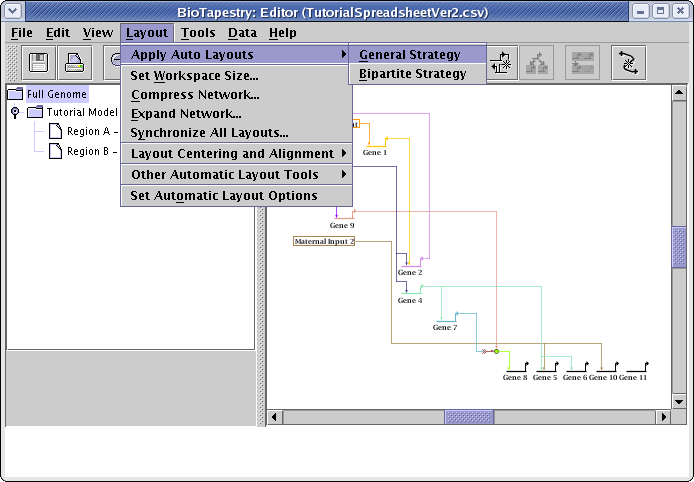
Task: Click the greyed stacked blocks toolbar icon
Action: click(x=583, y=63)
